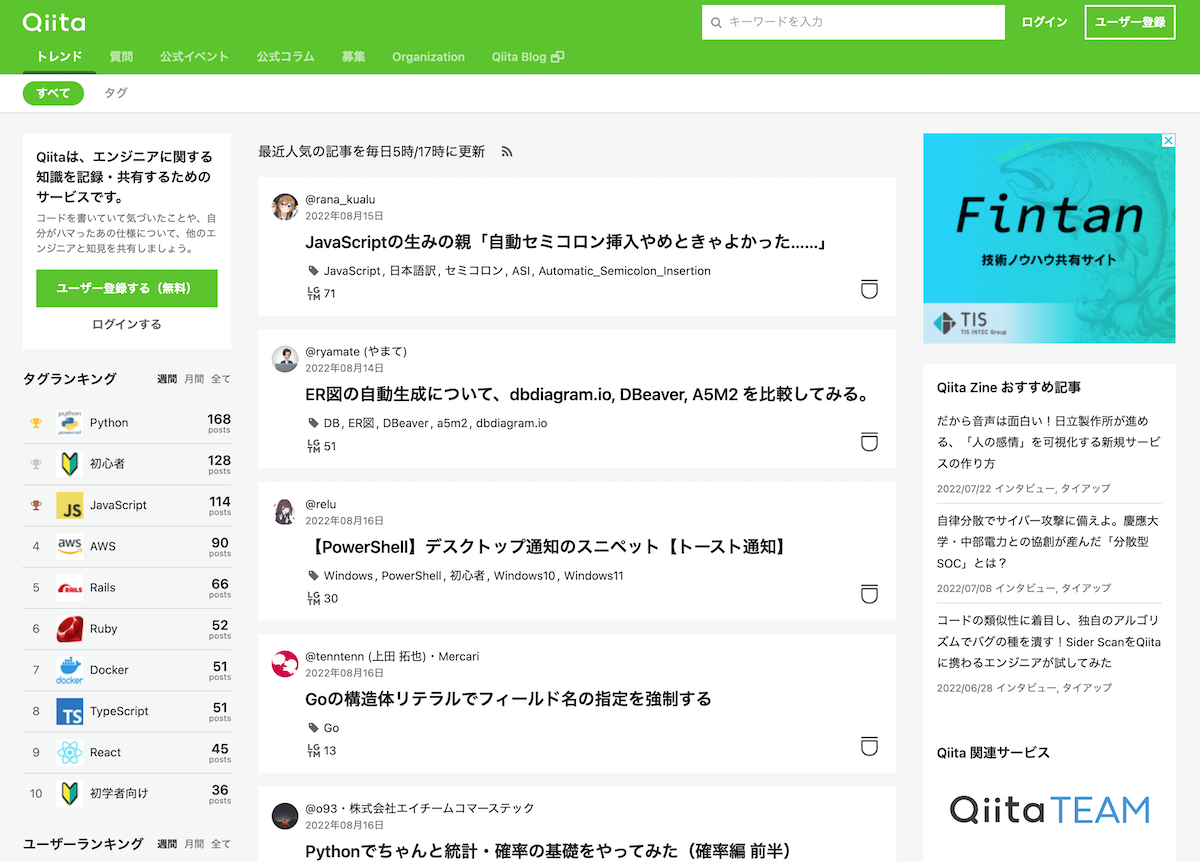Screen dimensions: 1200x862
Task: Click the Docker whale tag logo
Action: click(x=69, y=670)
